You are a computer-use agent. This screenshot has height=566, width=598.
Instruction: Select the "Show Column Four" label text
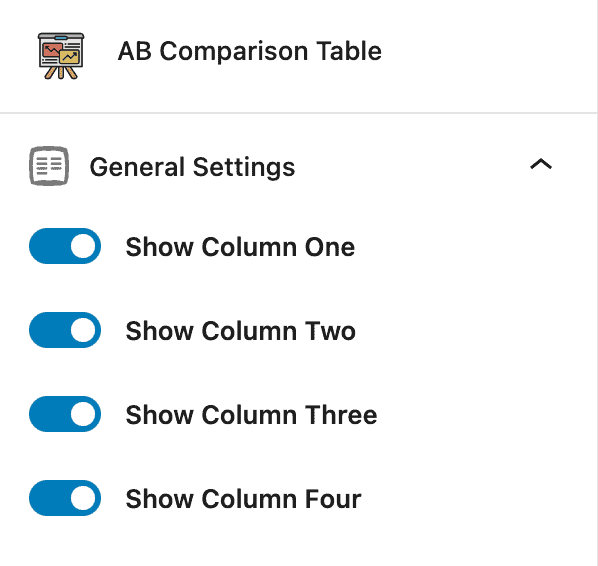point(243,499)
